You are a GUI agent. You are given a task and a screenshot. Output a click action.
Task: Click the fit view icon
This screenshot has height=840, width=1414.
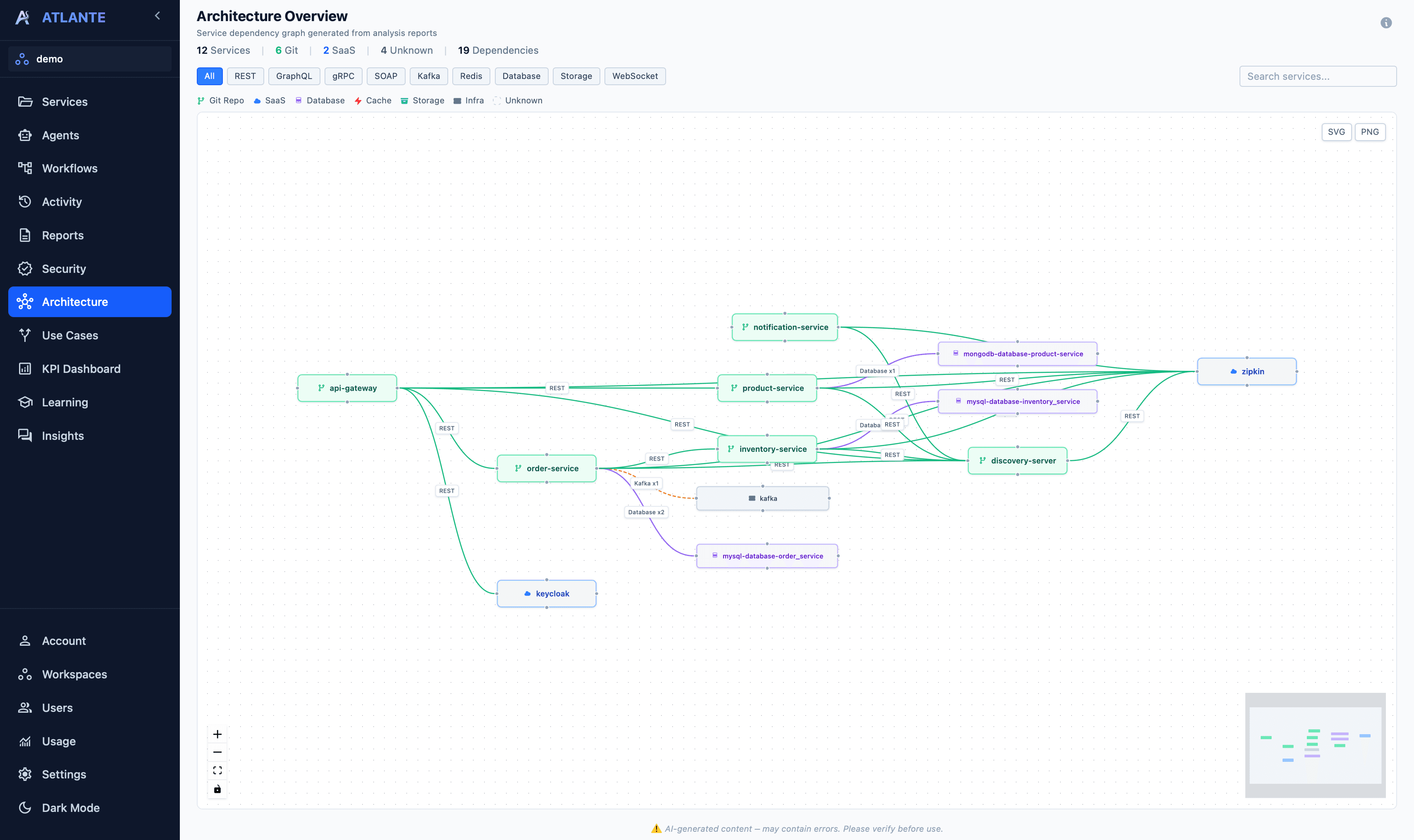tap(217, 771)
